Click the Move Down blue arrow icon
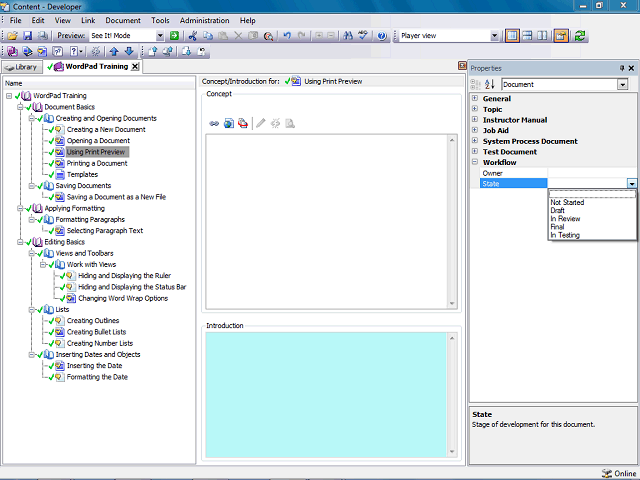This screenshot has width=640, height=480. (x=129, y=51)
